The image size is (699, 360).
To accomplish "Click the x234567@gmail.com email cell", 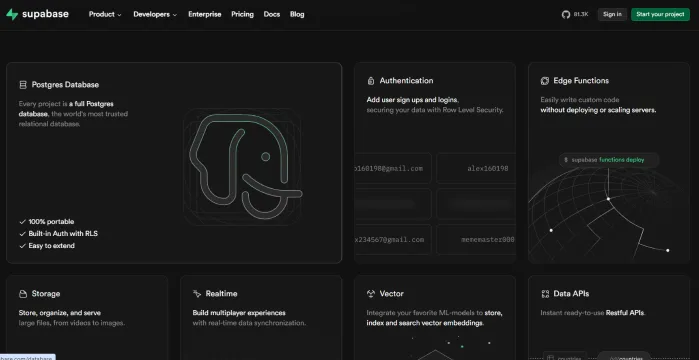I will 393,240.
